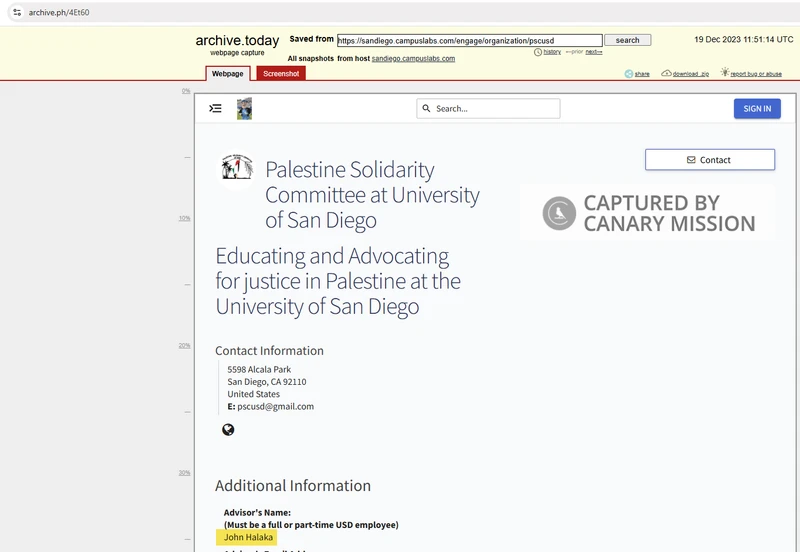Image resolution: width=800 pixels, height=552 pixels.
Task: Click the organization logo image
Action: (237, 167)
